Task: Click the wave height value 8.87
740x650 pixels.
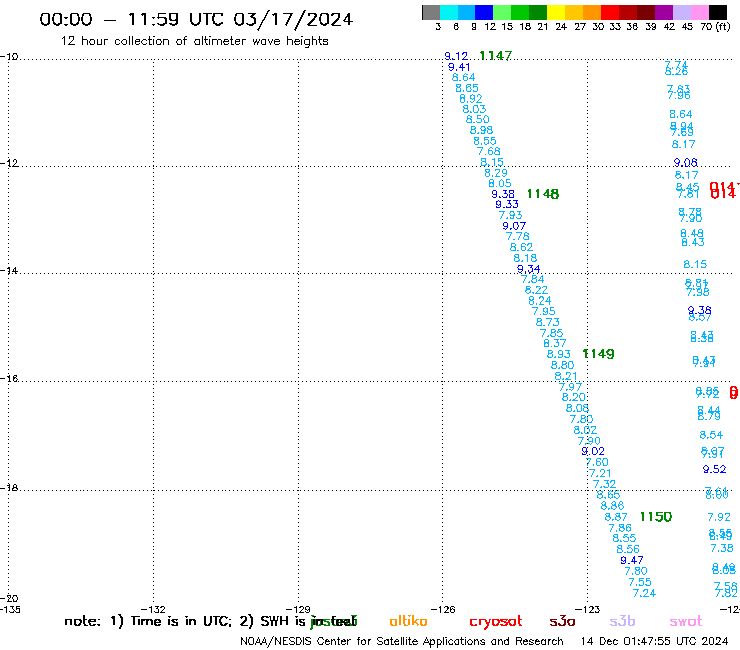Action: tap(616, 517)
